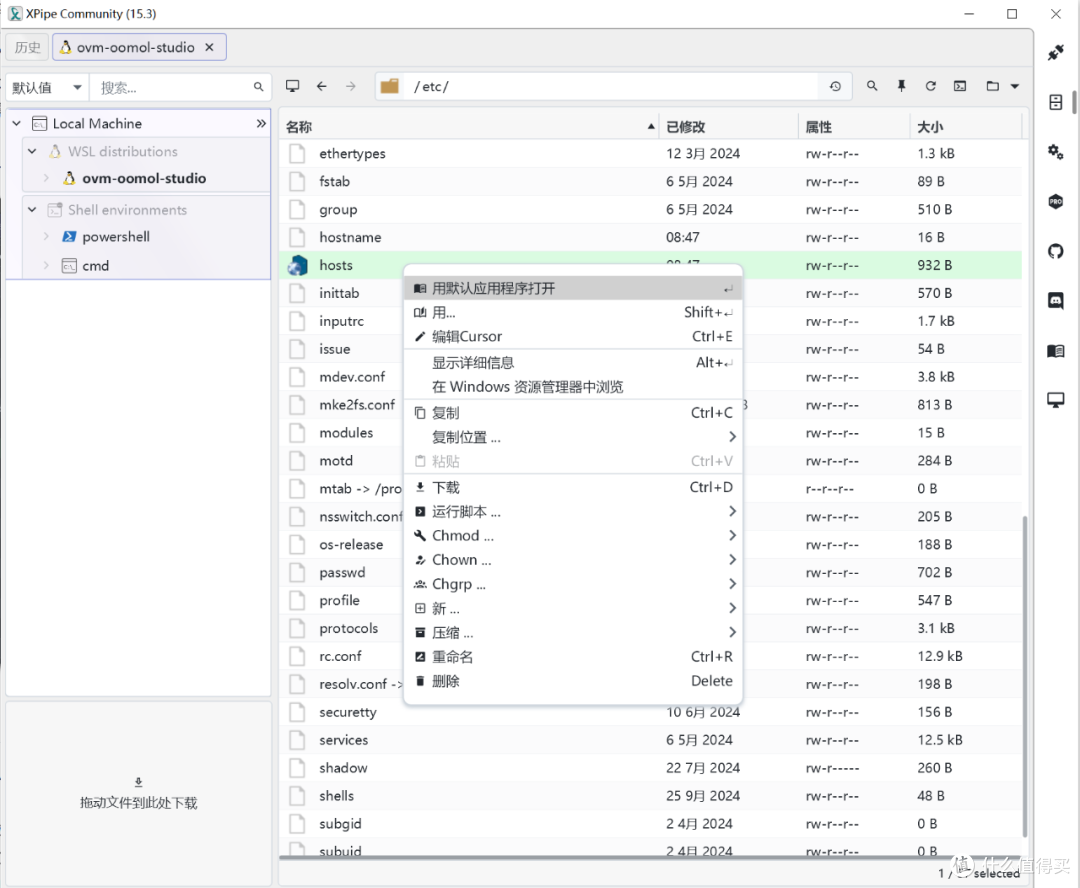
Task: Click the PRO badge icon
Action: [1055, 202]
